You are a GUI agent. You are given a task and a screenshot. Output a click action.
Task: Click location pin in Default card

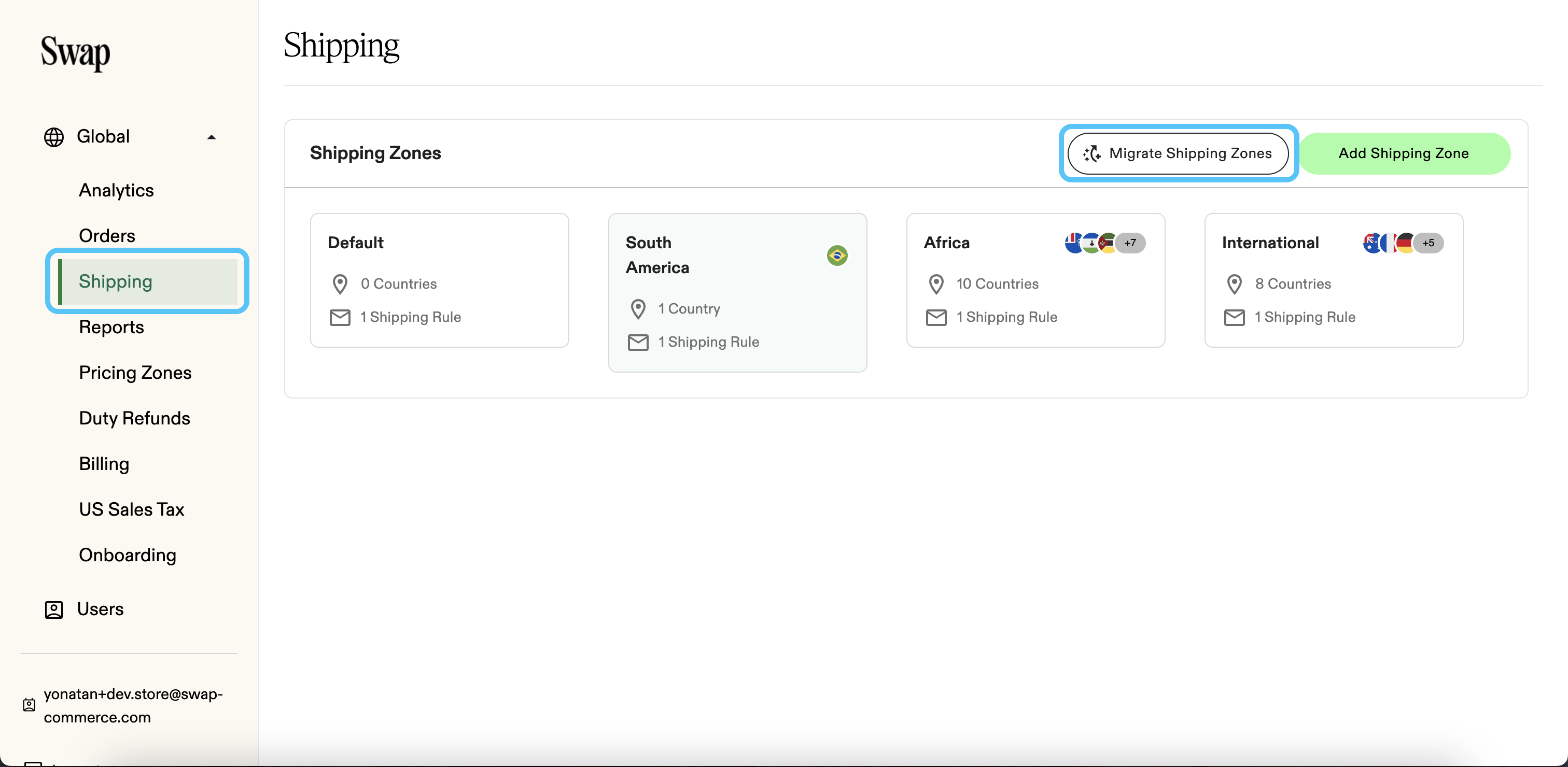(340, 284)
